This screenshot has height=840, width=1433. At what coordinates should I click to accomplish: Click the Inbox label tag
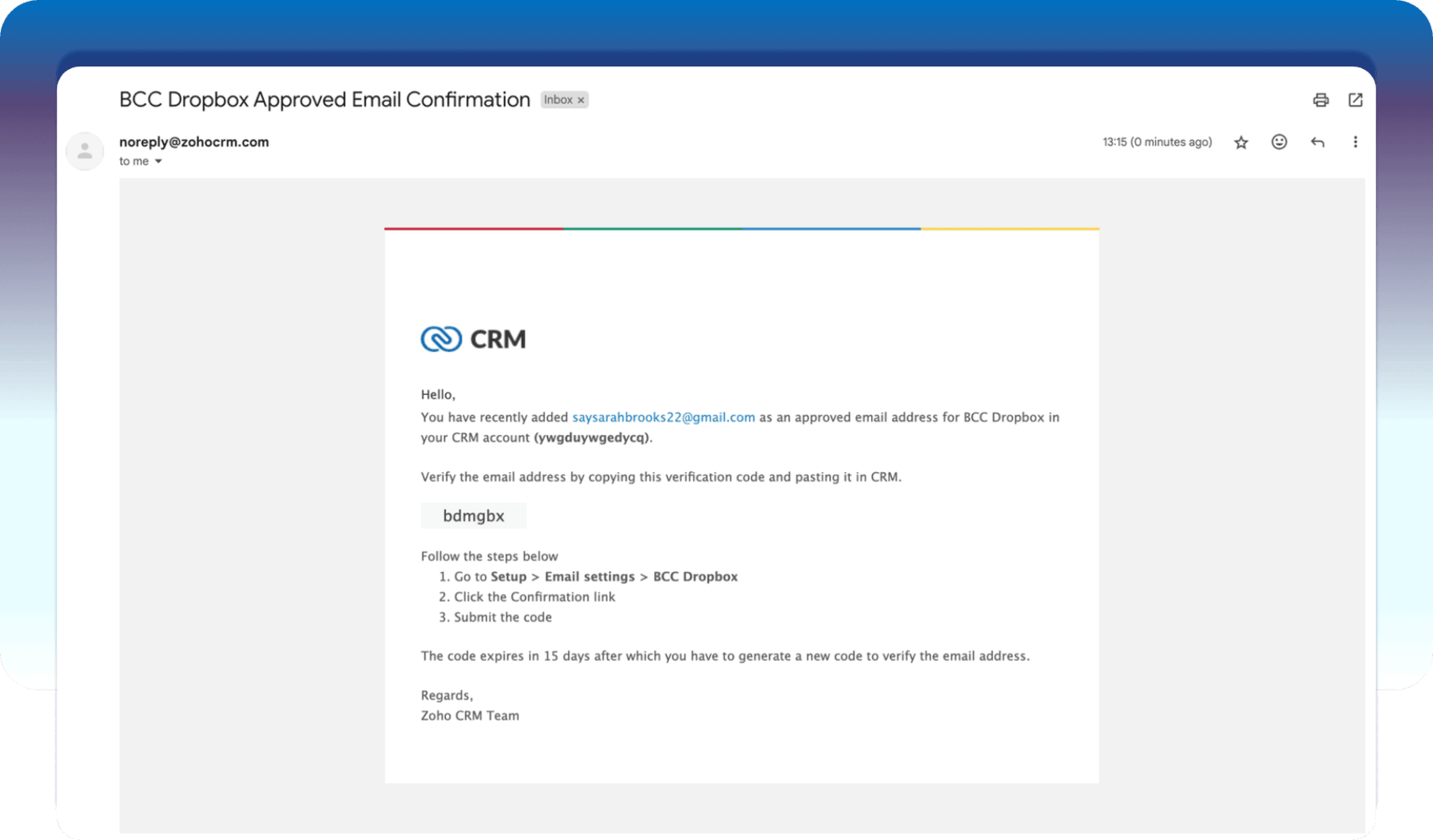click(x=557, y=100)
